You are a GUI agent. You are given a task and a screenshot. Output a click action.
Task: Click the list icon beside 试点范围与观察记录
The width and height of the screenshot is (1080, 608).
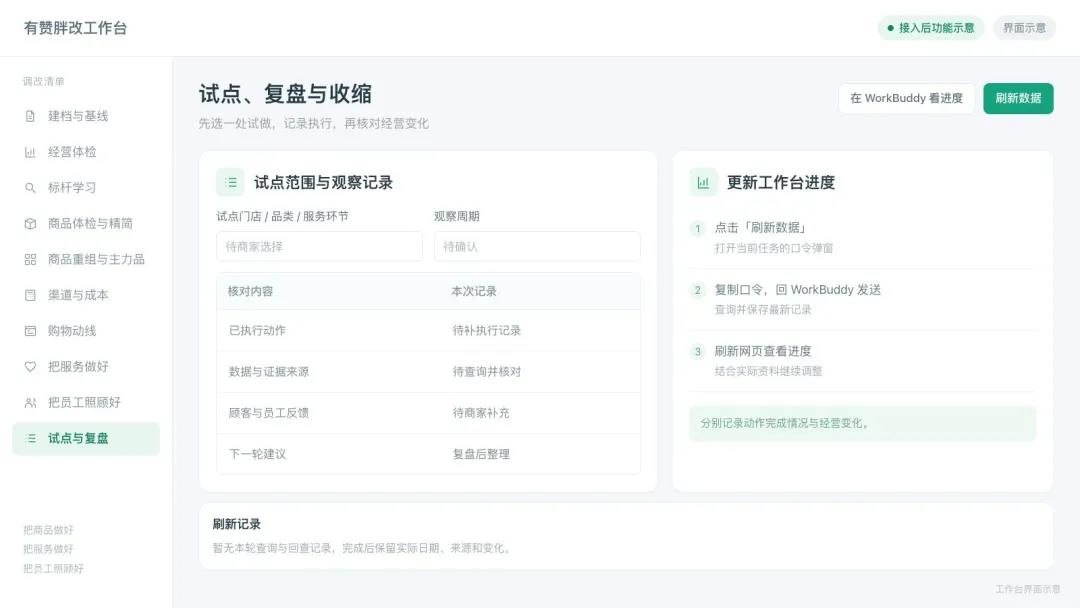click(x=231, y=182)
